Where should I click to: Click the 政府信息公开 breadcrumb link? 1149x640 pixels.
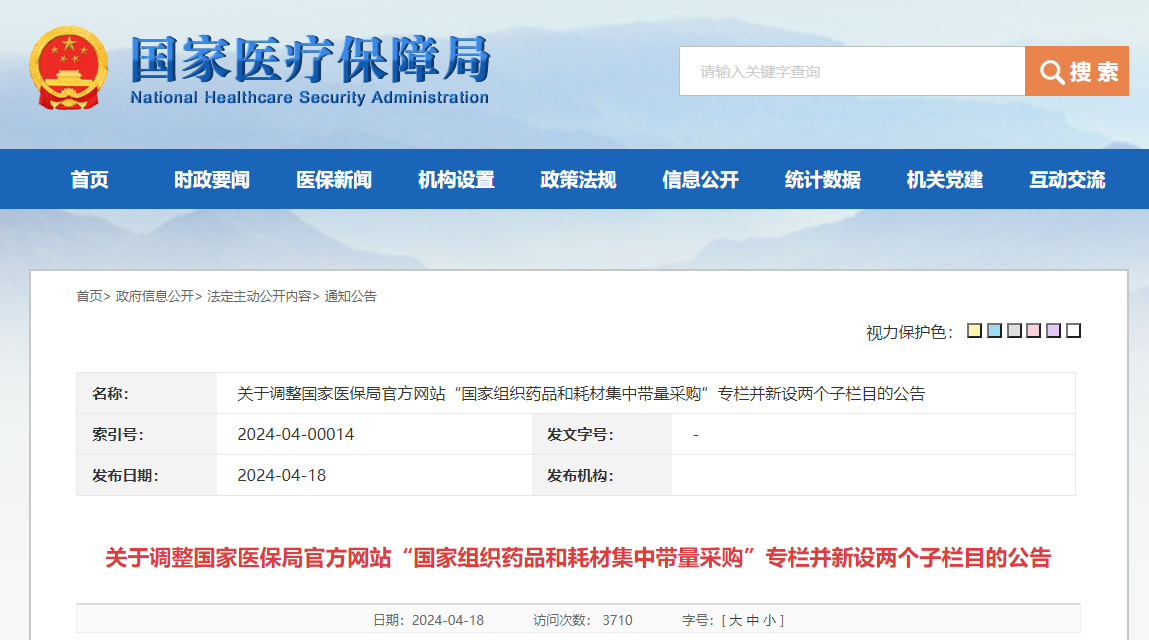[x=154, y=296]
